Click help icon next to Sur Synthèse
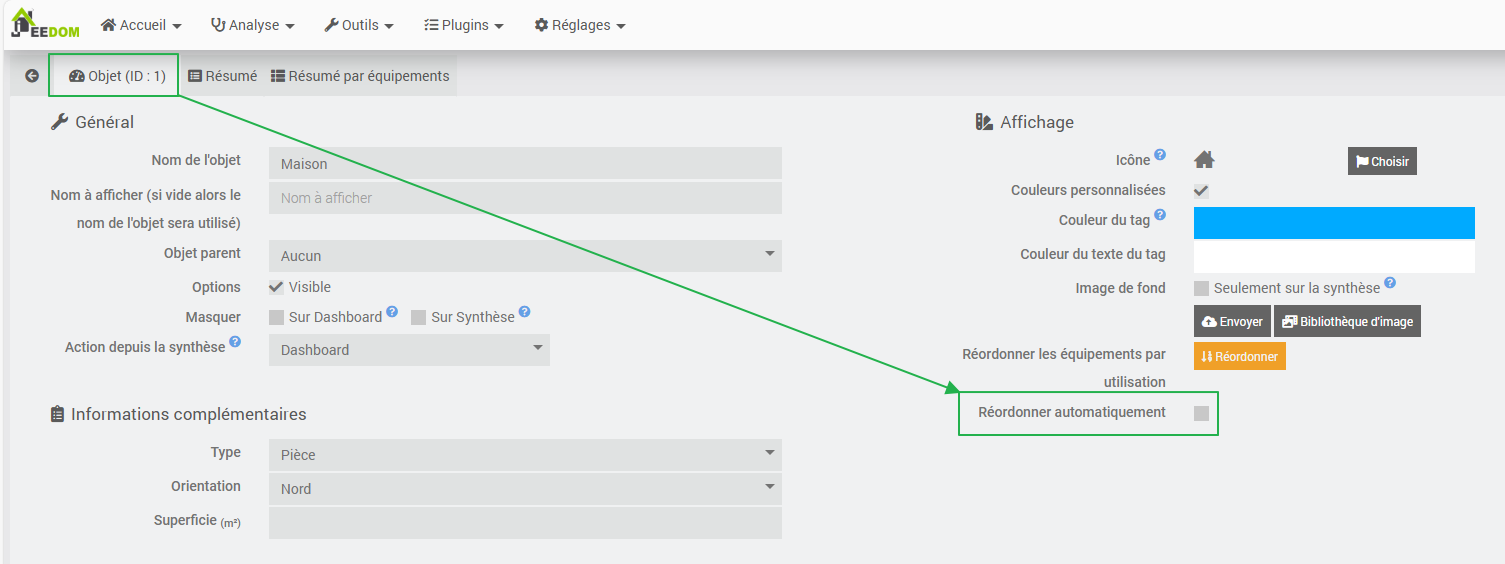Viewport: 1505px width, 564px height. coord(525,312)
